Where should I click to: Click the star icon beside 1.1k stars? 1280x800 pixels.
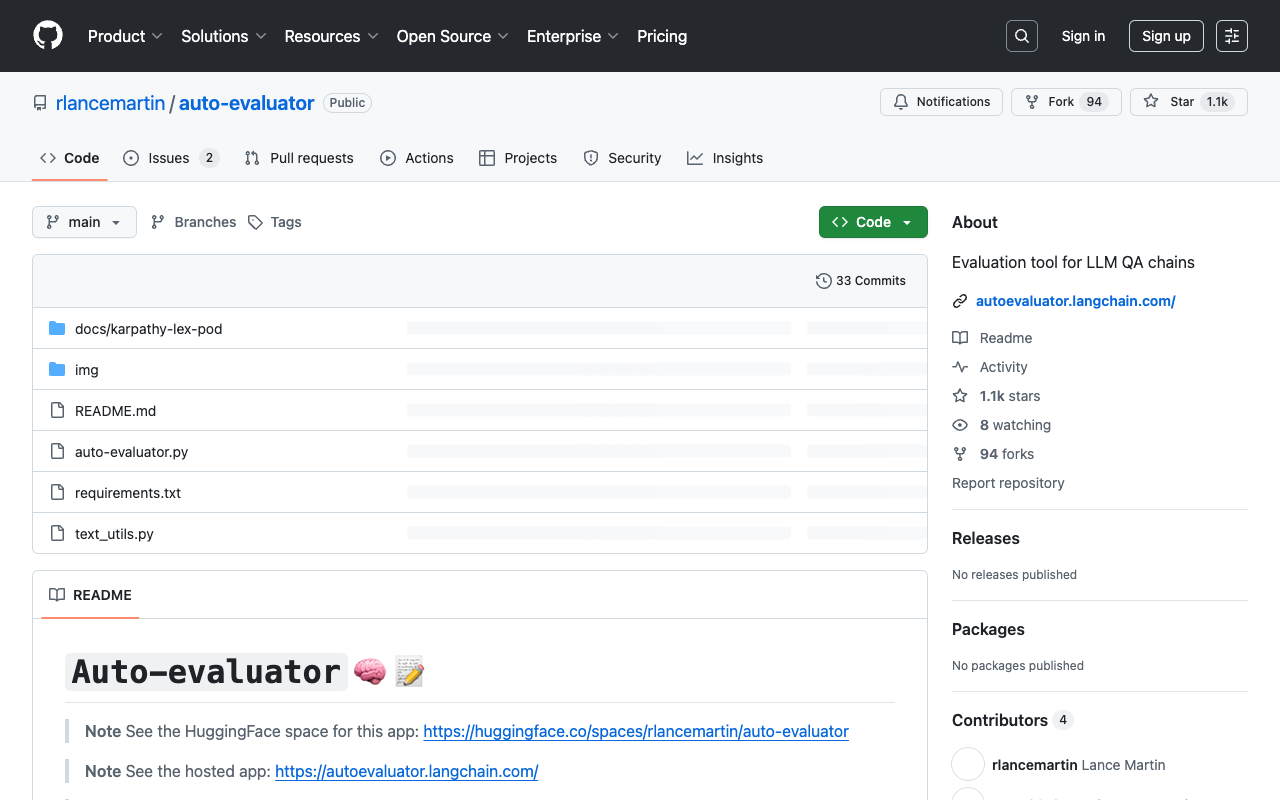(960, 396)
